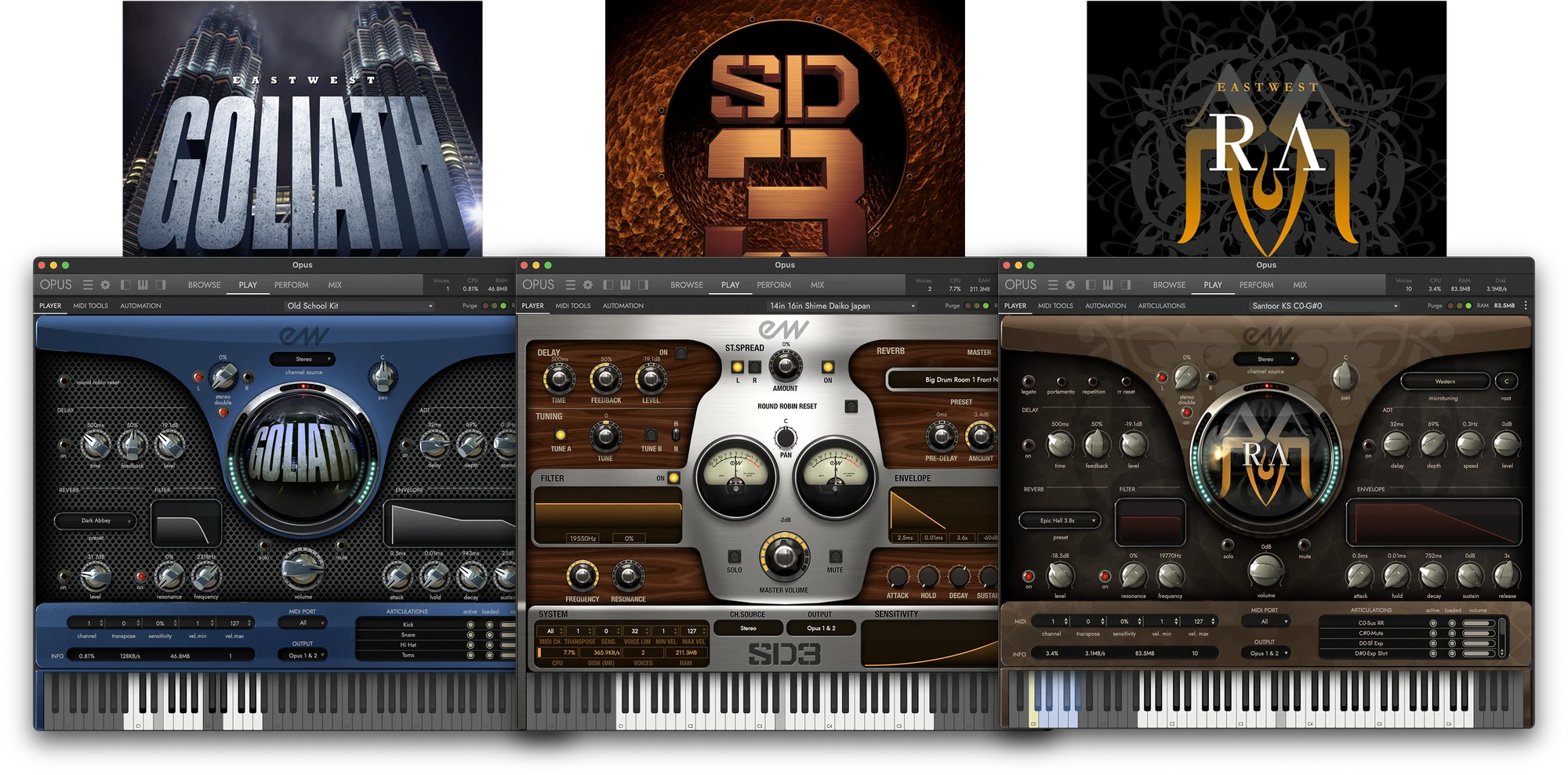Screen dimensions: 1568x775
Task: Click the RA articulations list scrollbar
Action: [x=1502, y=638]
